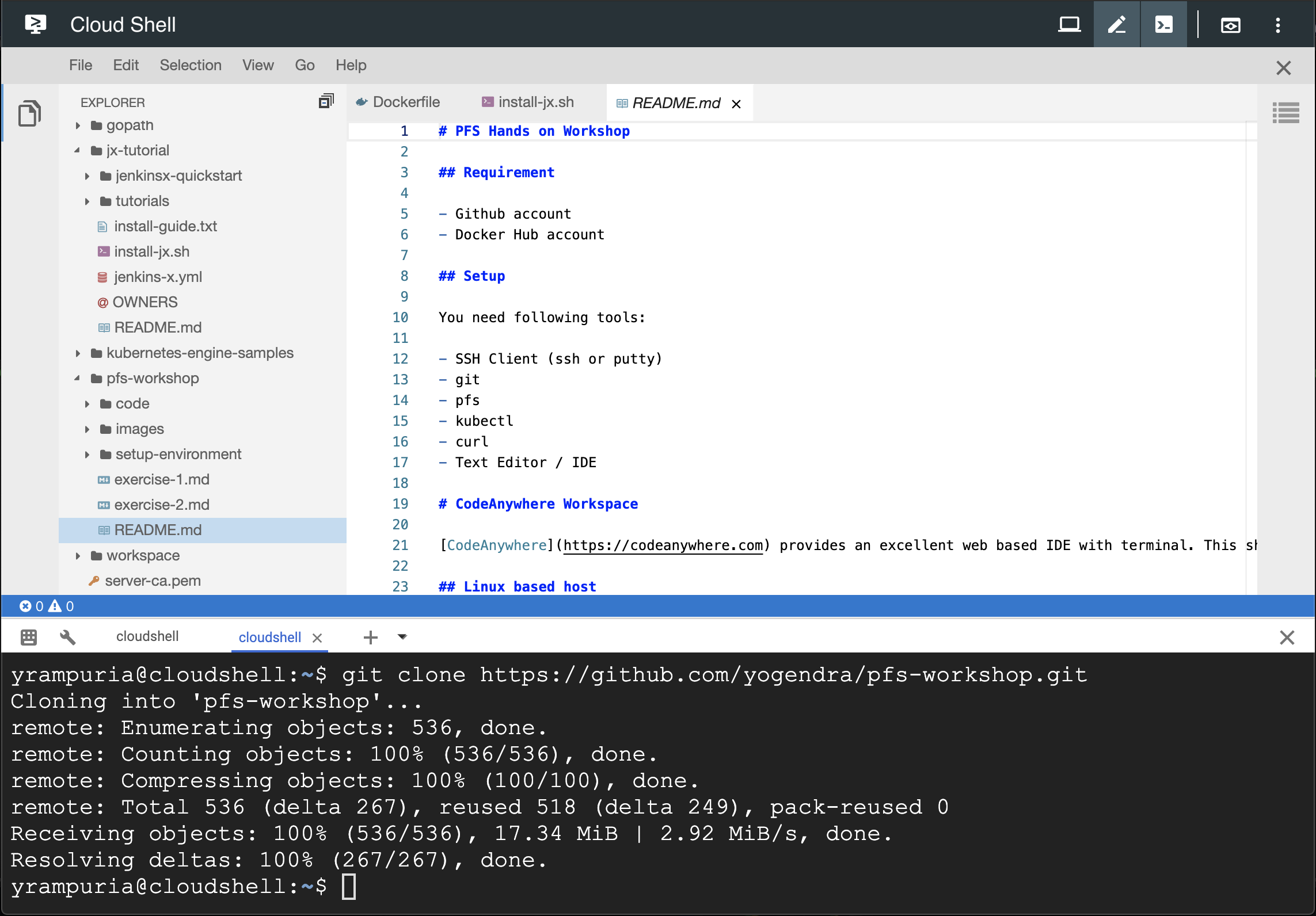This screenshot has width=1316, height=916.
Task: Click the errors and warnings status indicator
Action: (x=47, y=606)
